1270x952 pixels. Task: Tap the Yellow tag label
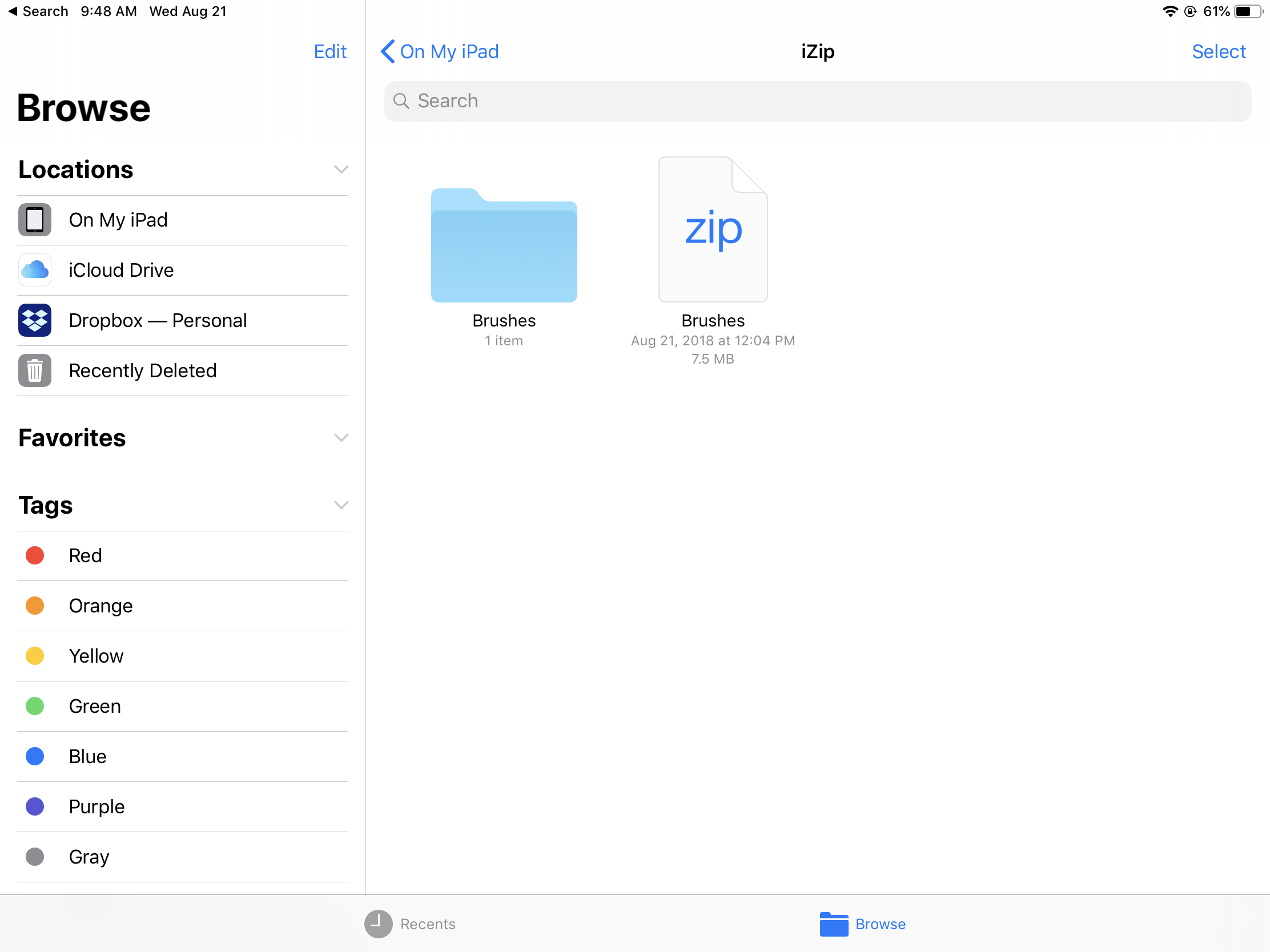tap(96, 656)
